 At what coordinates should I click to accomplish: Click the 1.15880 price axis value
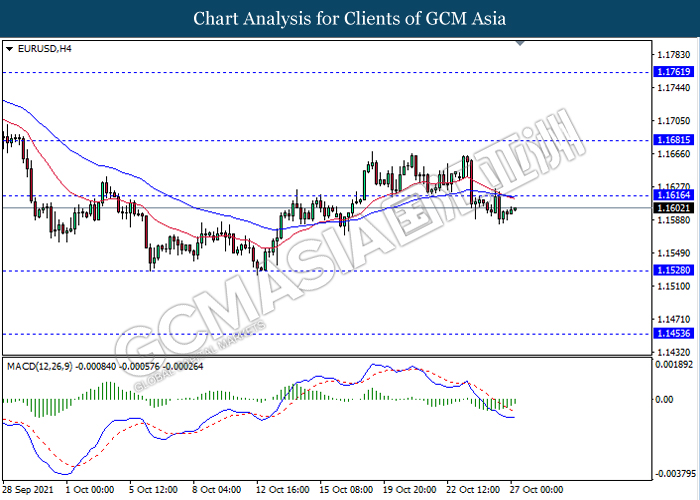coord(674,220)
